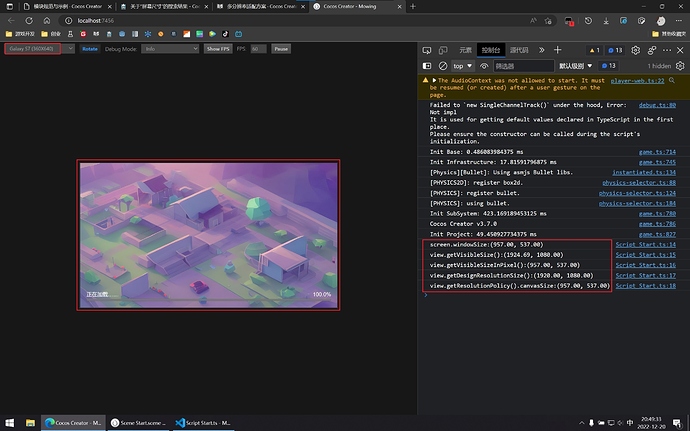The image size is (690, 431).
Task: Reload the localhost page
Action: pos(28,19)
